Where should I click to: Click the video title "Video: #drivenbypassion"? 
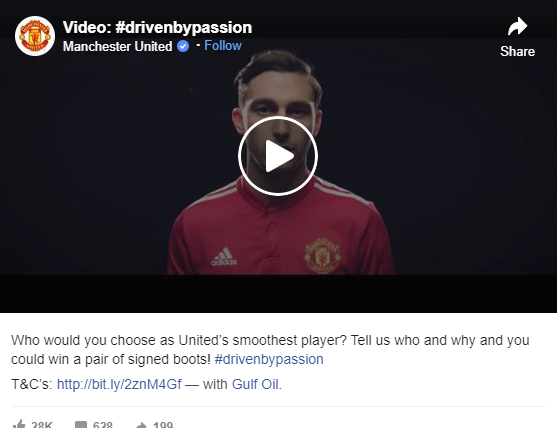pyautogui.click(x=157, y=27)
